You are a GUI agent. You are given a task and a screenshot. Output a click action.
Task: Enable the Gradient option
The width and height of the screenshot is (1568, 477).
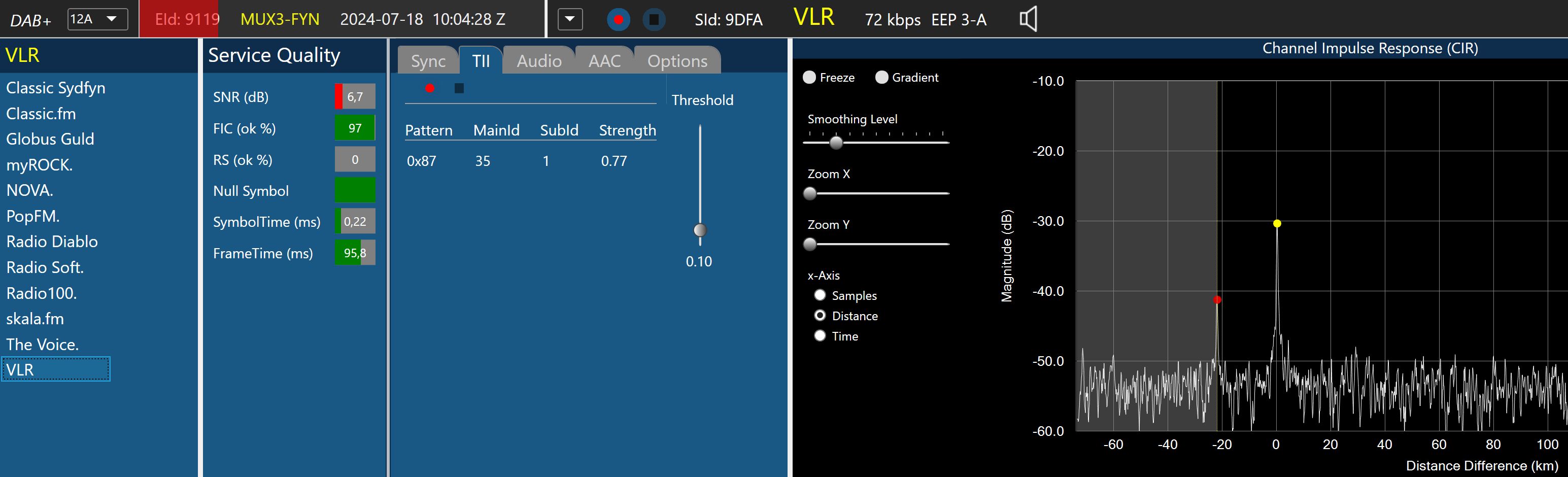[x=881, y=77]
